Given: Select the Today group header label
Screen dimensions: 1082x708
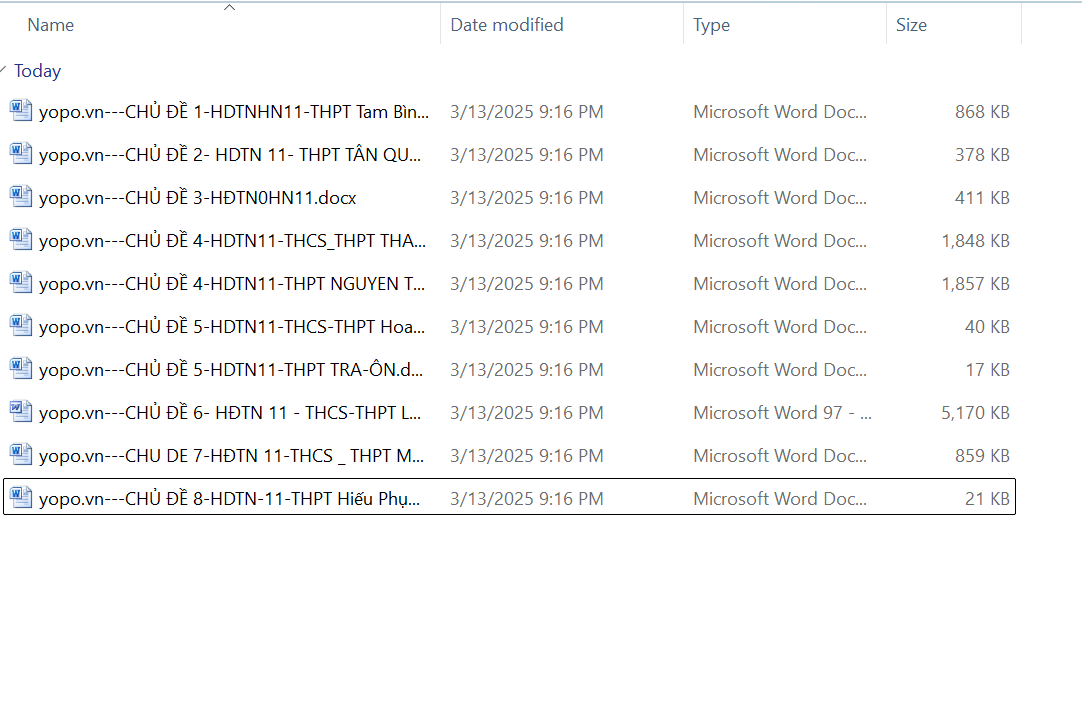Looking at the screenshot, I should [37, 71].
